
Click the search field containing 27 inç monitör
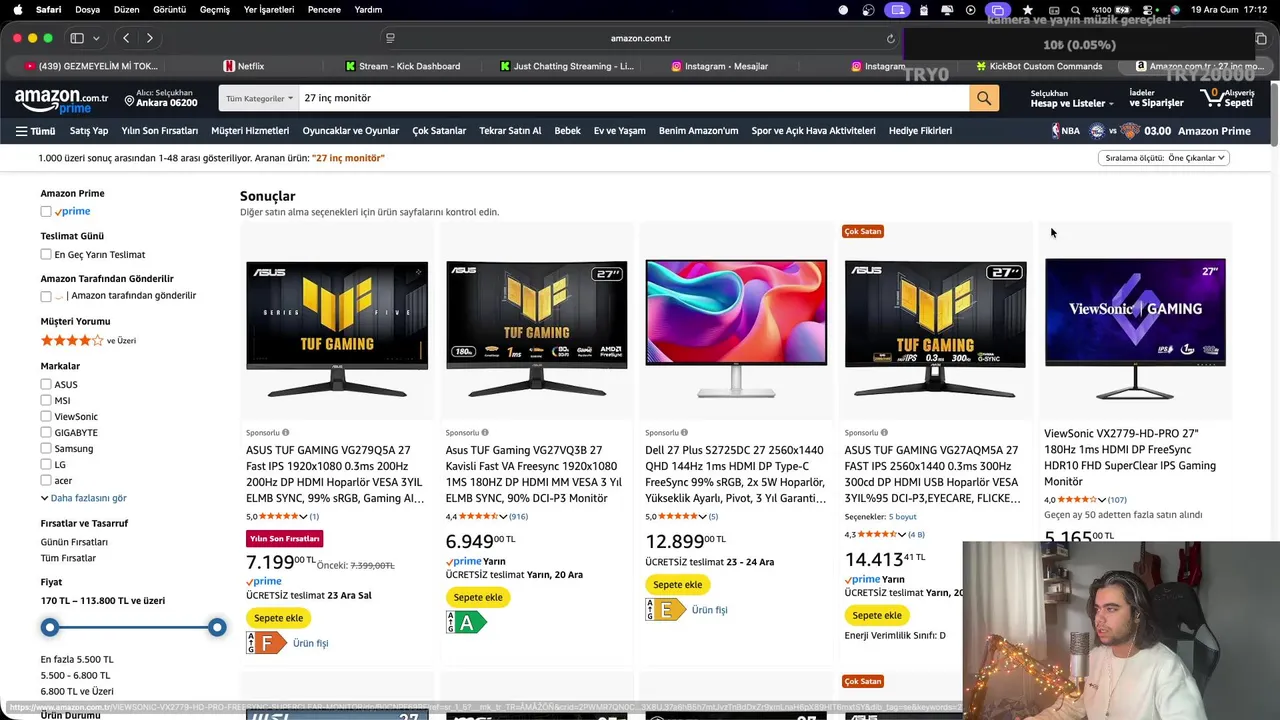click(x=634, y=98)
